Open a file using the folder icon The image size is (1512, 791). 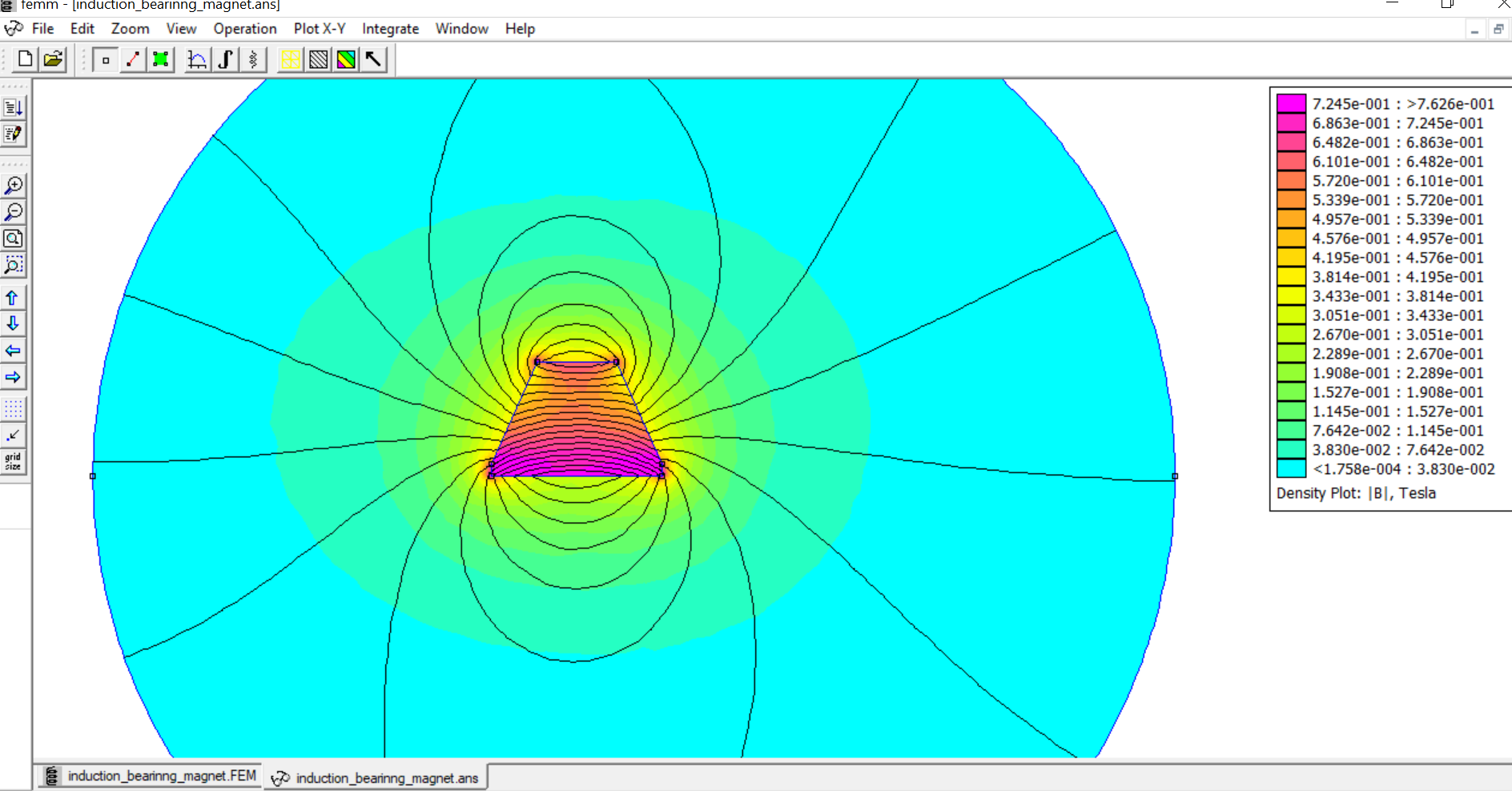pyautogui.click(x=53, y=59)
